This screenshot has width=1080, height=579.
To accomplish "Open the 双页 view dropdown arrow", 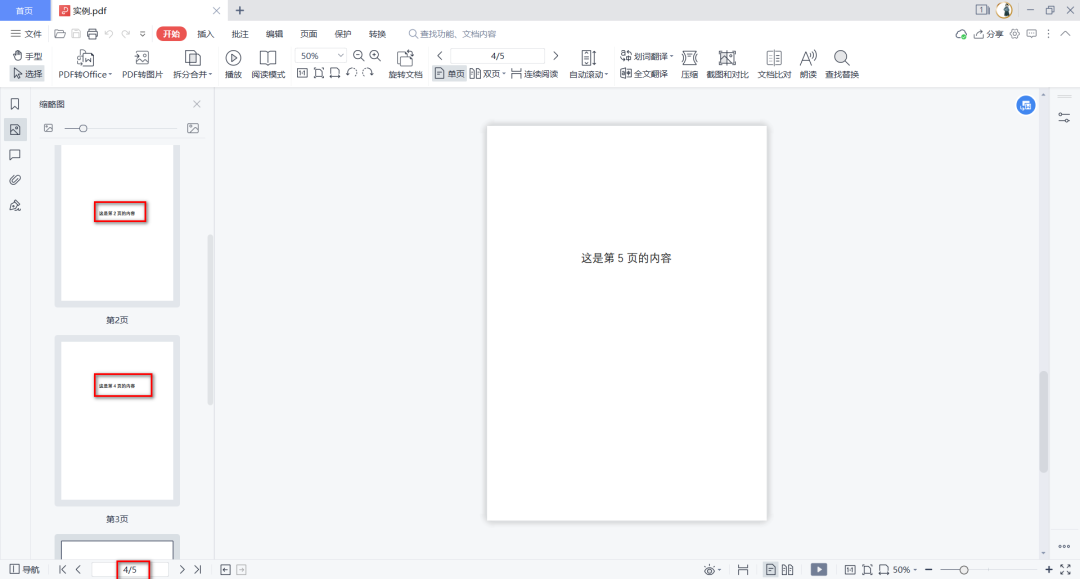I will click(x=504, y=74).
